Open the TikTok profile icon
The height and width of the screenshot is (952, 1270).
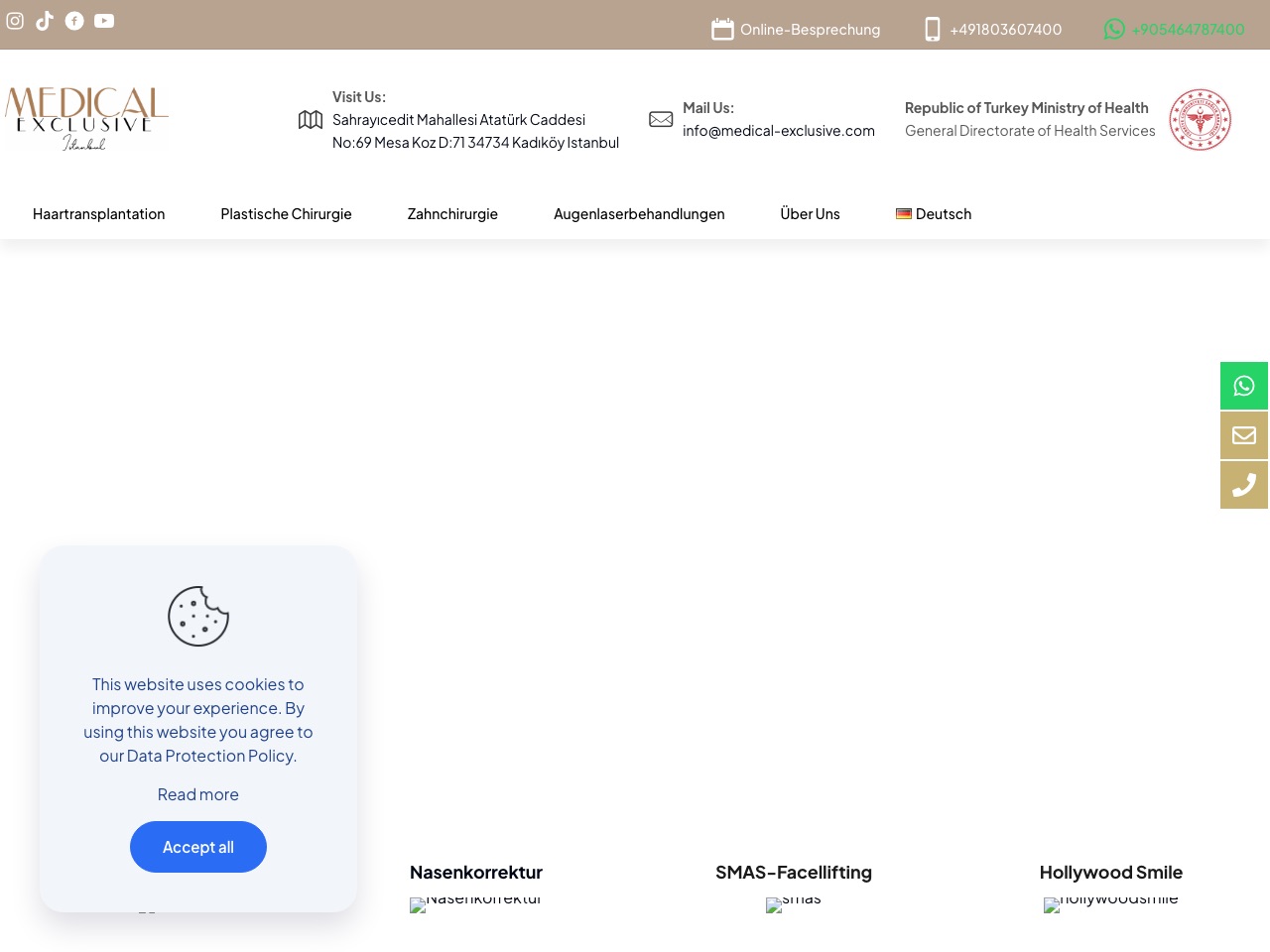pyautogui.click(x=45, y=21)
